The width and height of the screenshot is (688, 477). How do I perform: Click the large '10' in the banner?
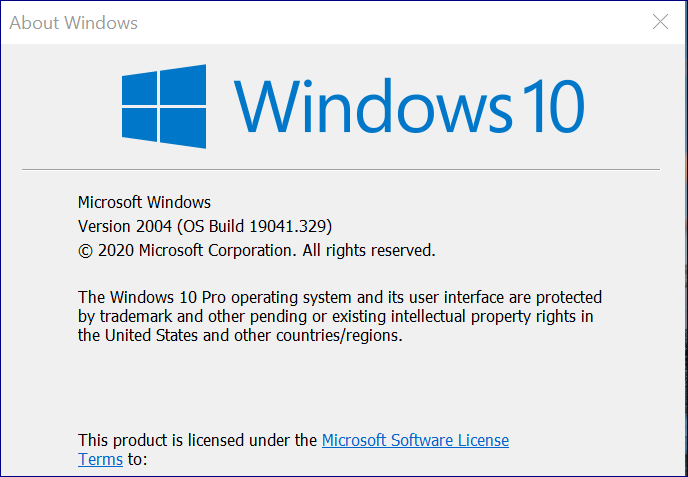547,107
